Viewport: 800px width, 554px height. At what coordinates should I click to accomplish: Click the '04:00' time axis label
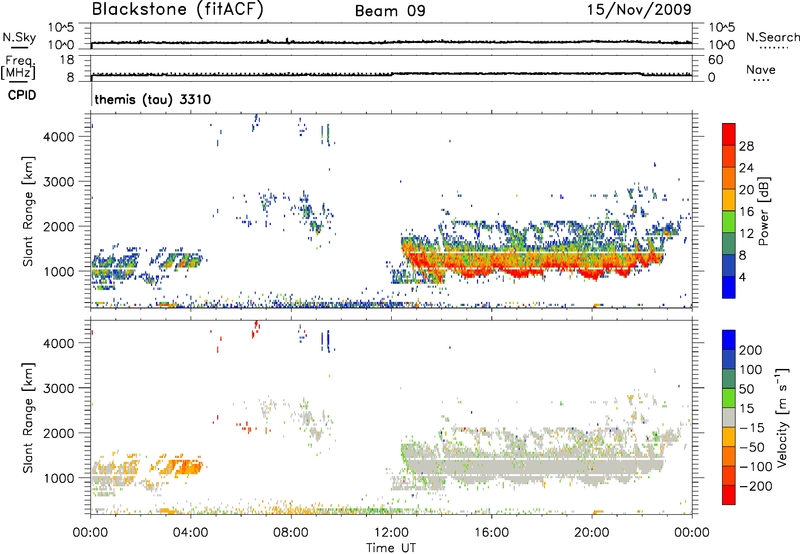(x=190, y=533)
